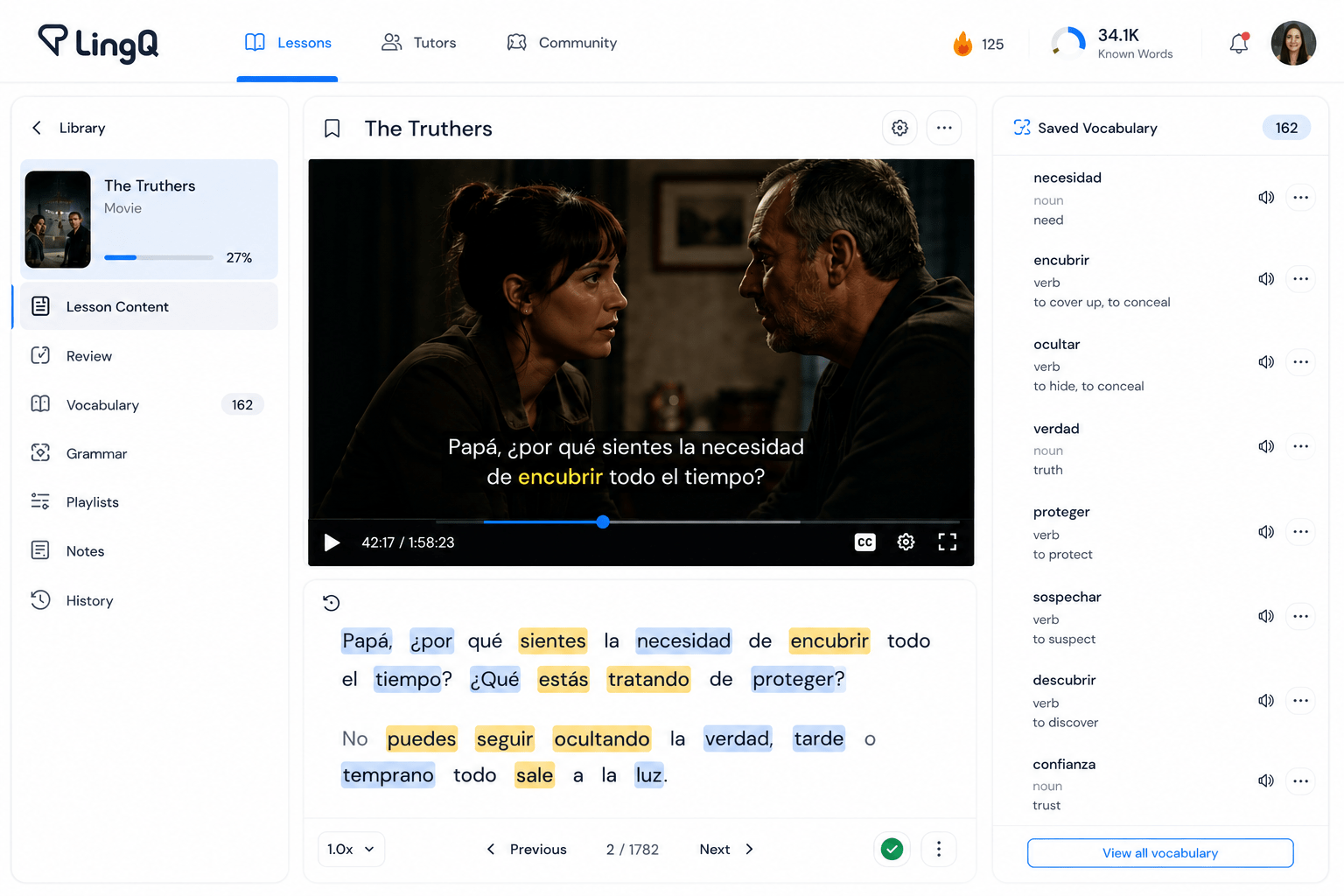Go back to Library
1344x896 pixels.
click(68, 128)
